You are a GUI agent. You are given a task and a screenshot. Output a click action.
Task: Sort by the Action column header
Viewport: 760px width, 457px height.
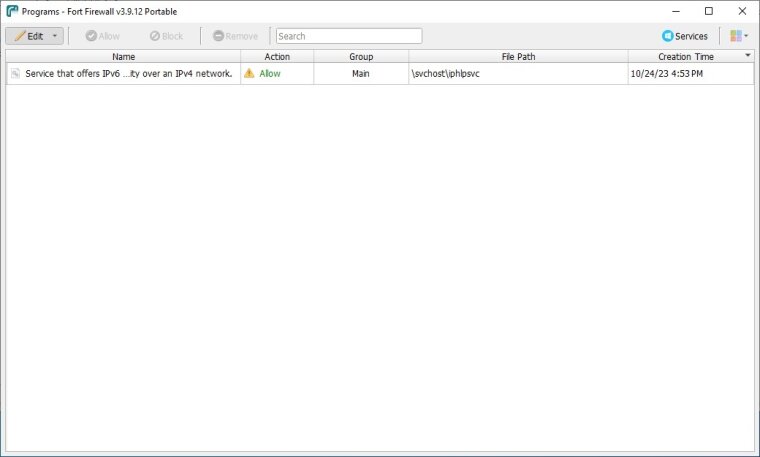click(277, 57)
